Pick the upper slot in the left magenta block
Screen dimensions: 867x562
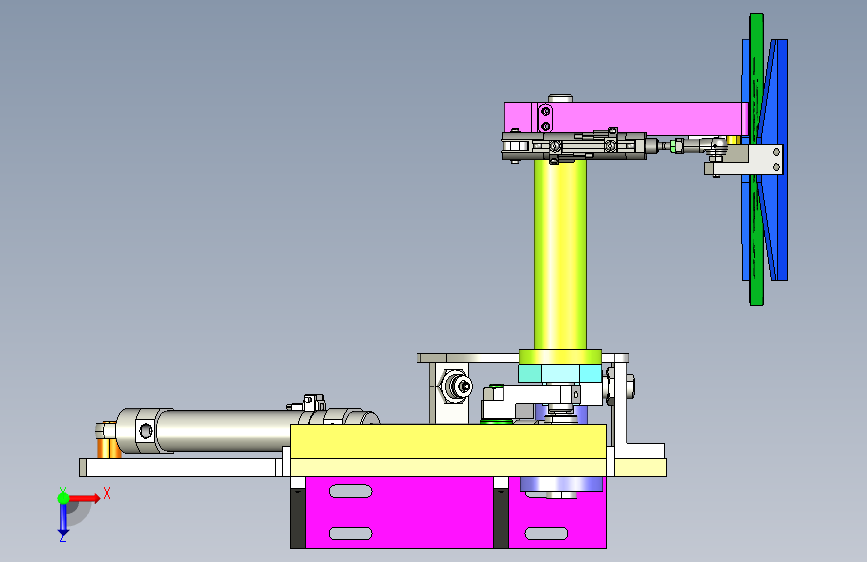tap(351, 491)
